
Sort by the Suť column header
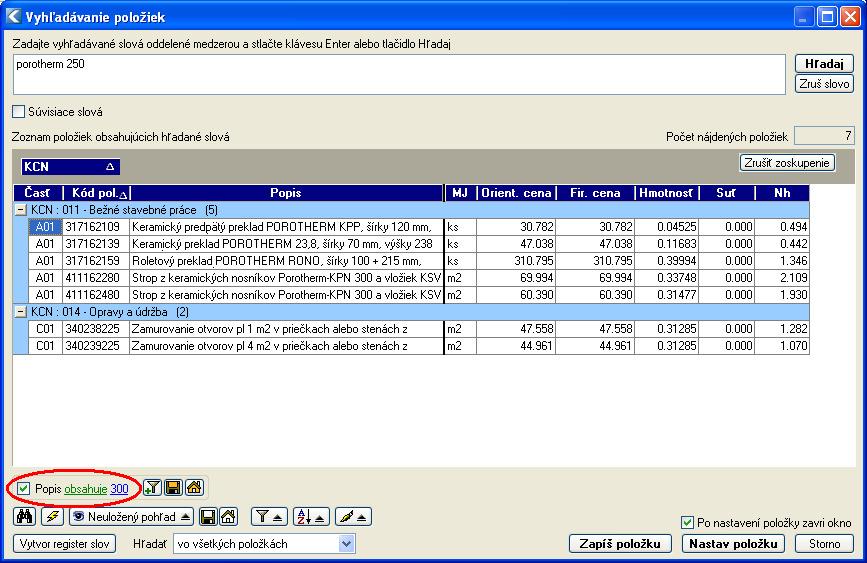(727, 193)
